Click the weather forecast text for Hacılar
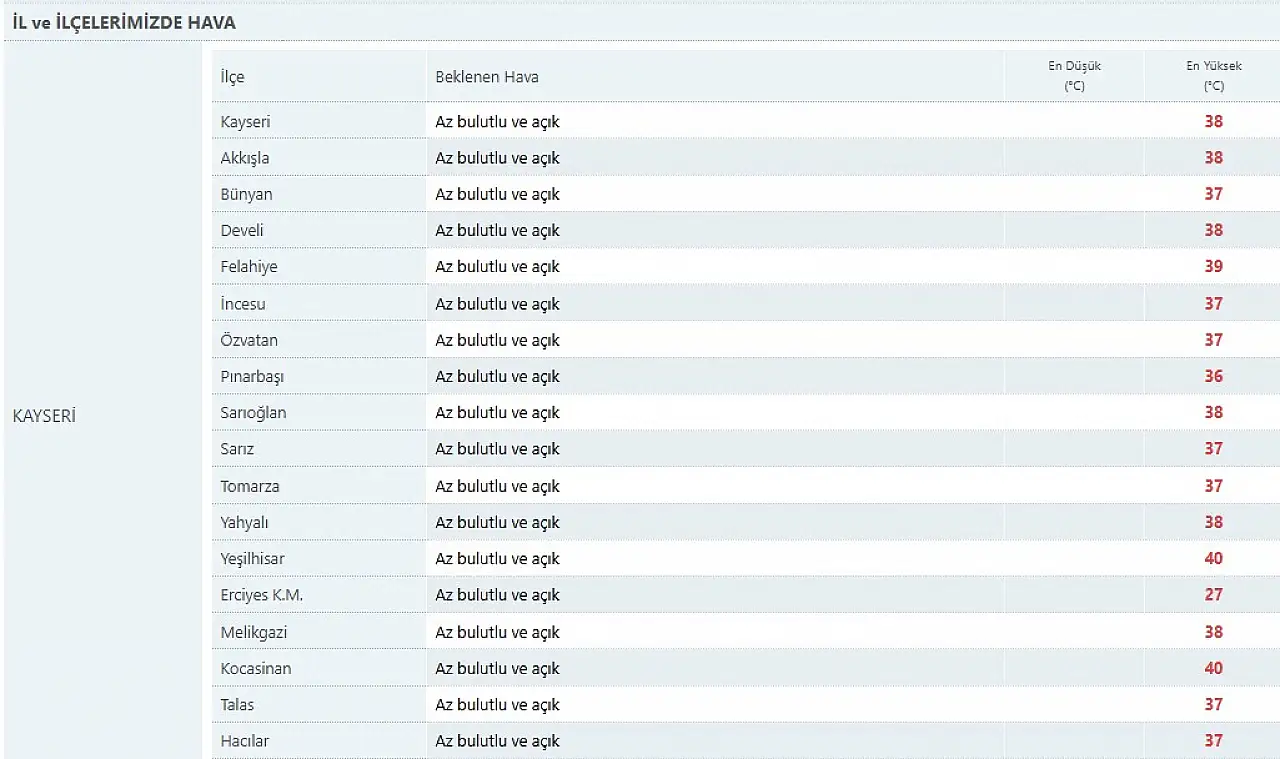Image resolution: width=1280 pixels, height=759 pixels. click(x=497, y=740)
